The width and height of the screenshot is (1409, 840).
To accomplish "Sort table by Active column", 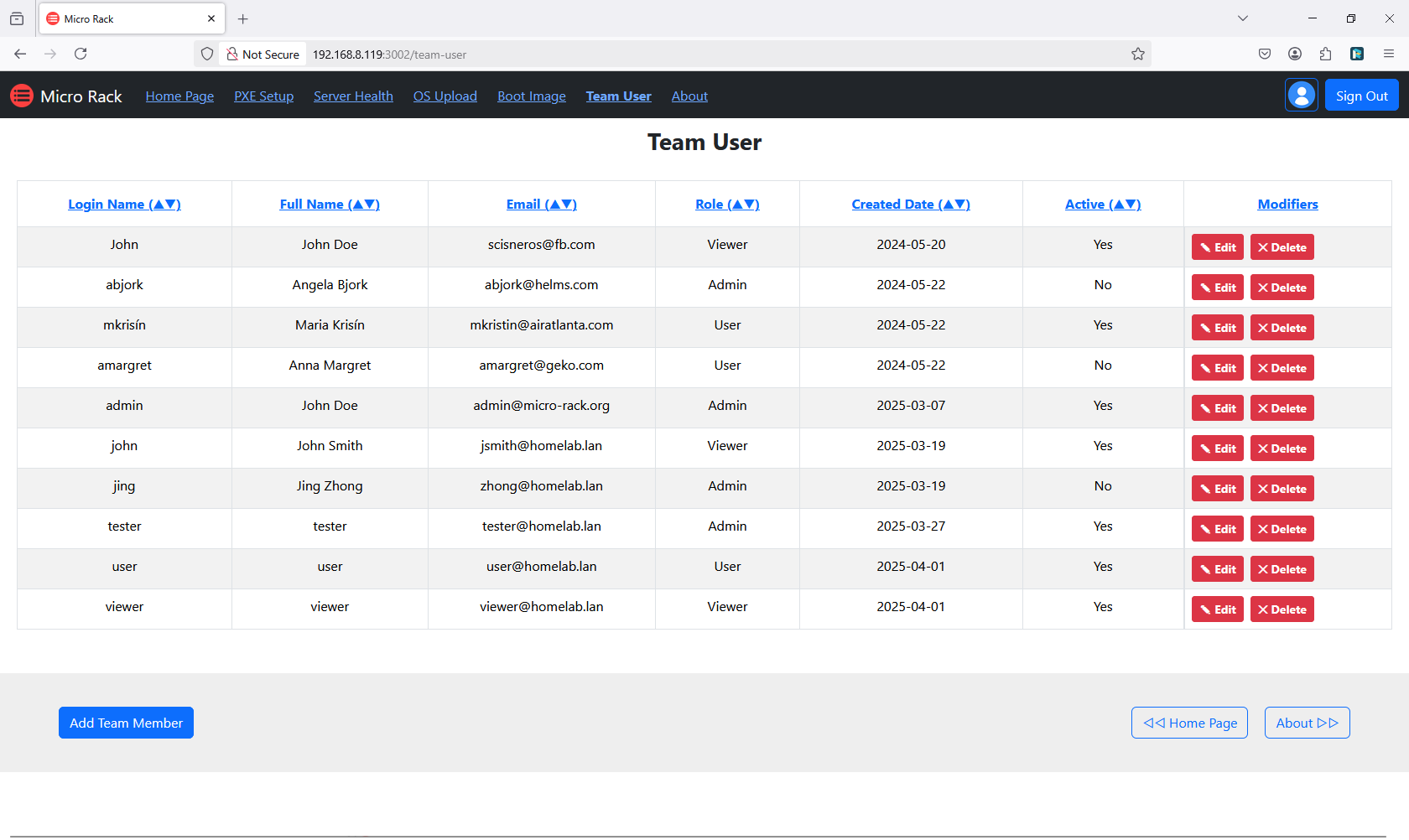I will 1103,204.
